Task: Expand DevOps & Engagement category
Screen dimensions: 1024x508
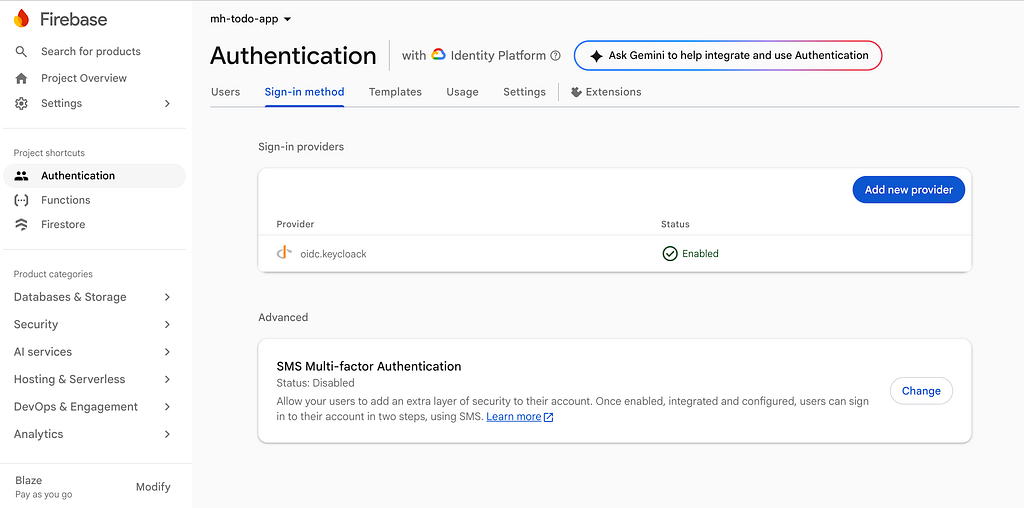Action: coord(167,407)
